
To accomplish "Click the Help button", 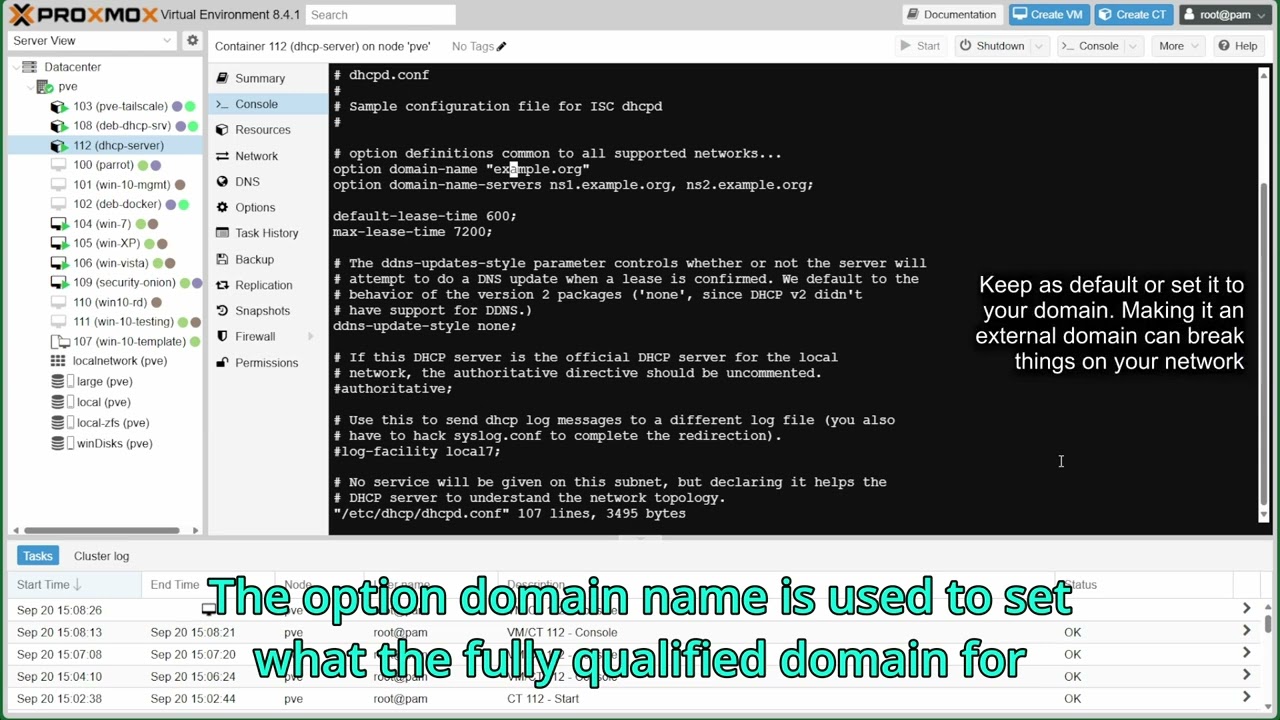I will pos(1238,46).
